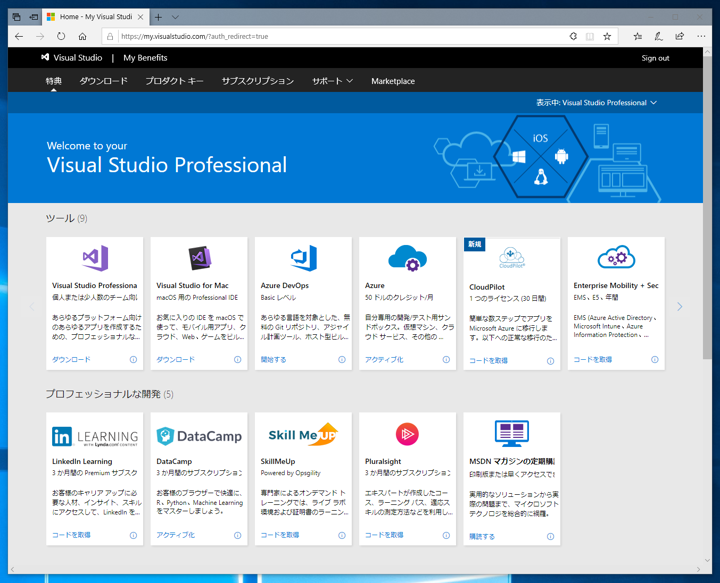The height and width of the screenshot is (583, 720).
Task: Click コードを取得 on CloudPilot card
Action: tap(488, 361)
